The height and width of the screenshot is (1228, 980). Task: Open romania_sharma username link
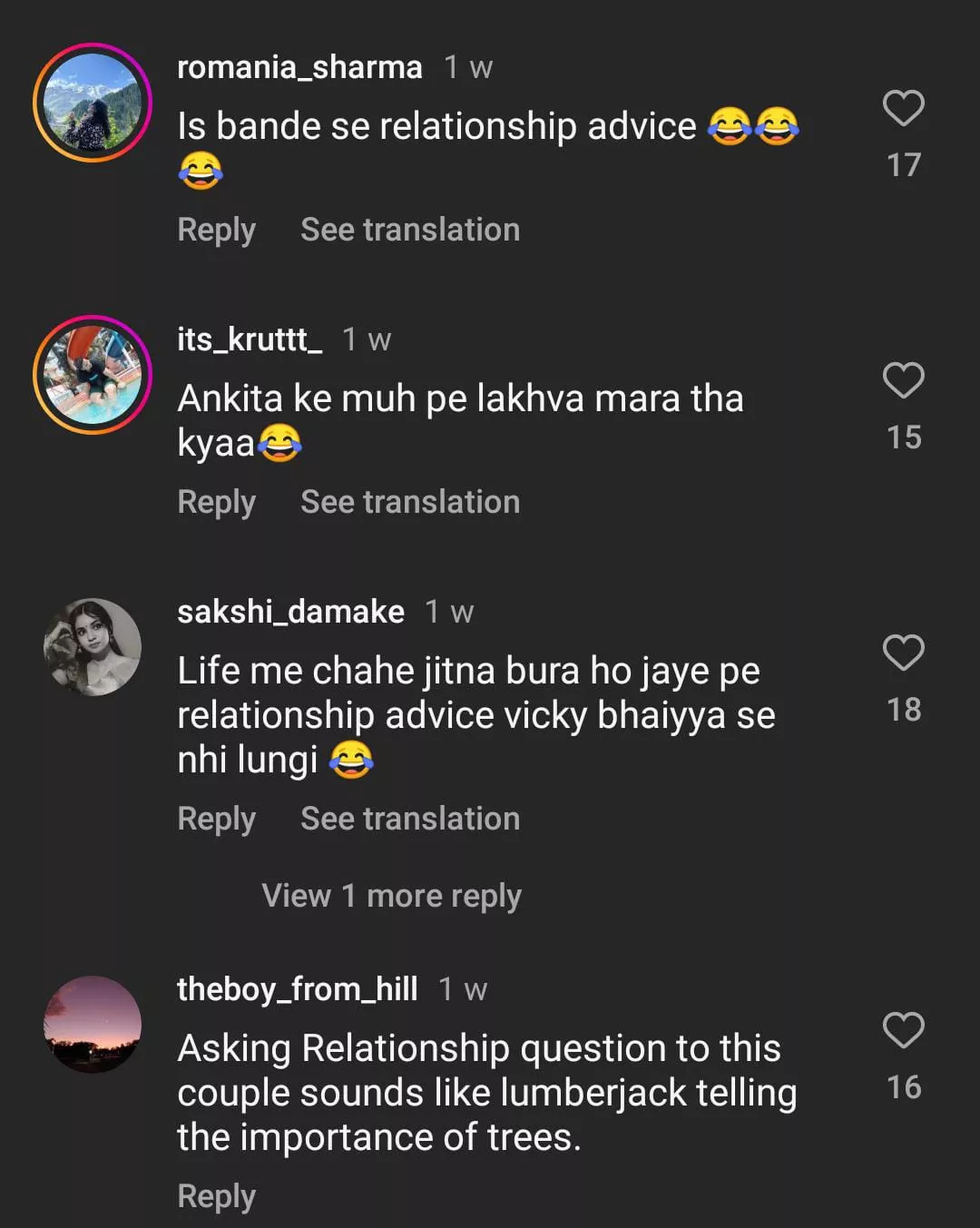[x=299, y=68]
